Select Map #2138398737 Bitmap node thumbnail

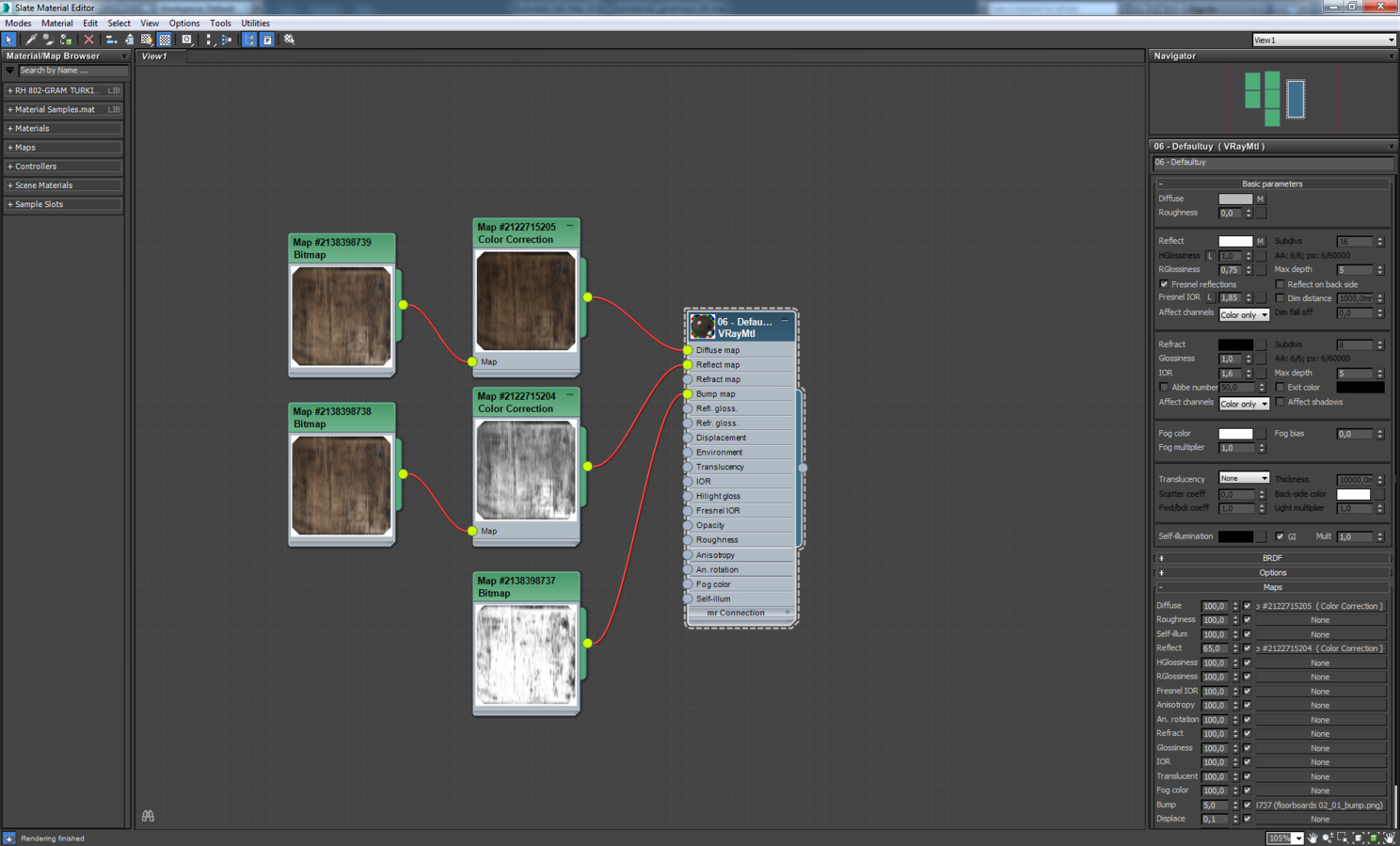tap(526, 654)
